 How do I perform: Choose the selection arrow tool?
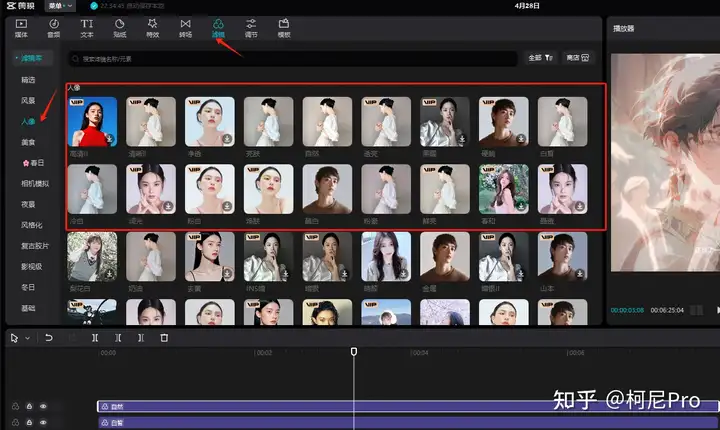pyautogui.click(x=14, y=338)
